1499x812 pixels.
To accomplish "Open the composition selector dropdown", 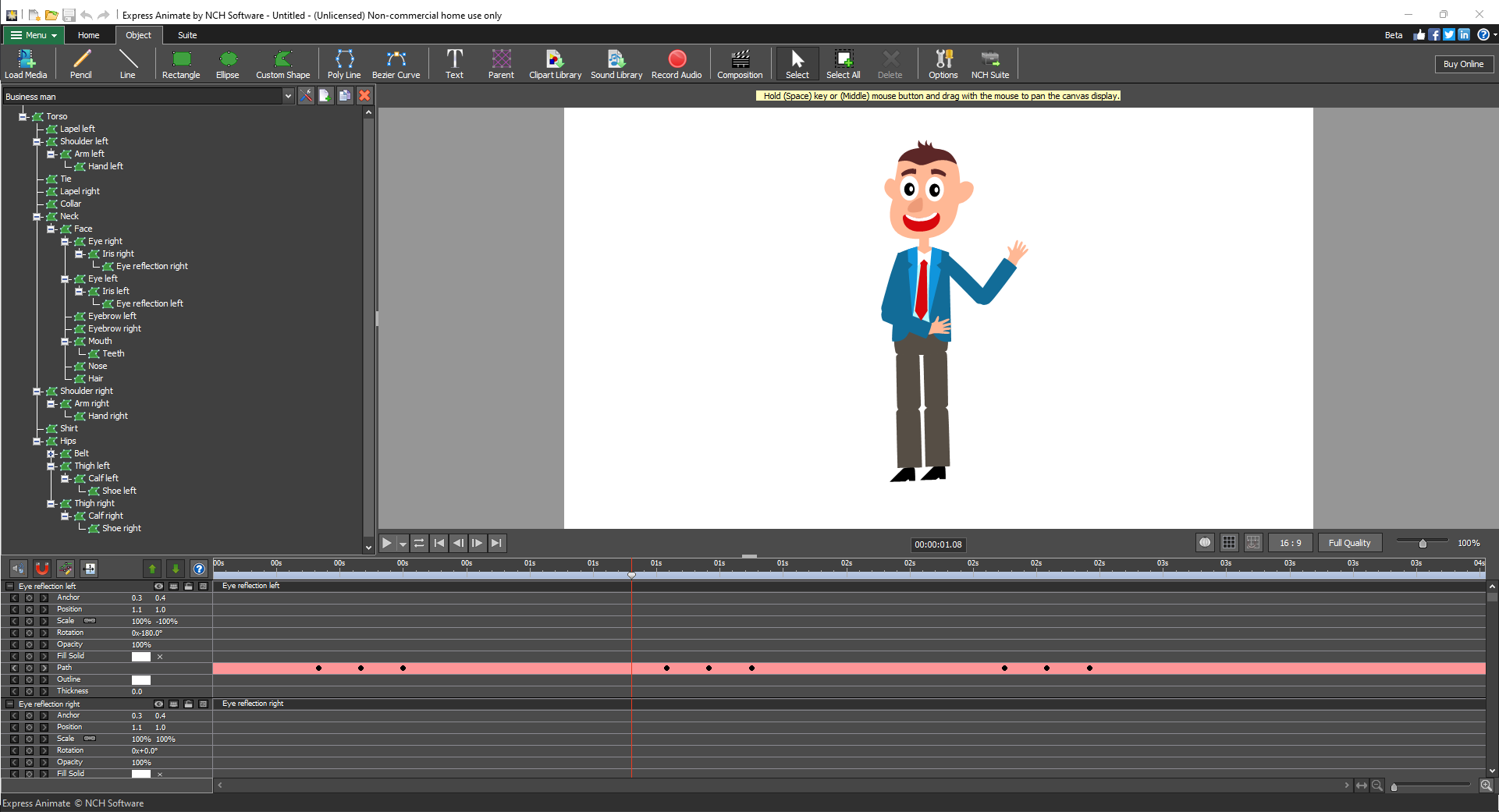I will pyautogui.click(x=289, y=96).
